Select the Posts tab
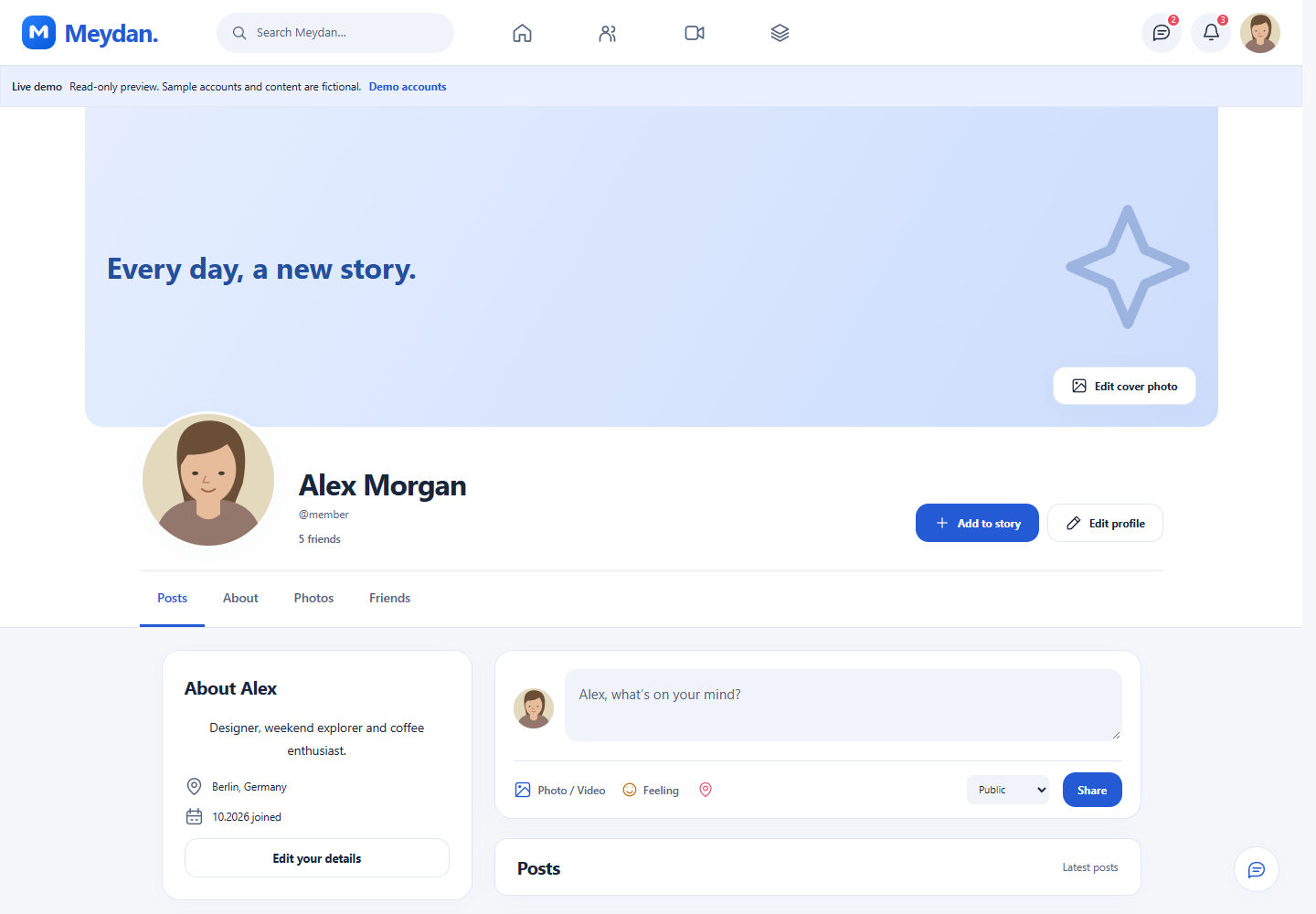 tap(172, 598)
